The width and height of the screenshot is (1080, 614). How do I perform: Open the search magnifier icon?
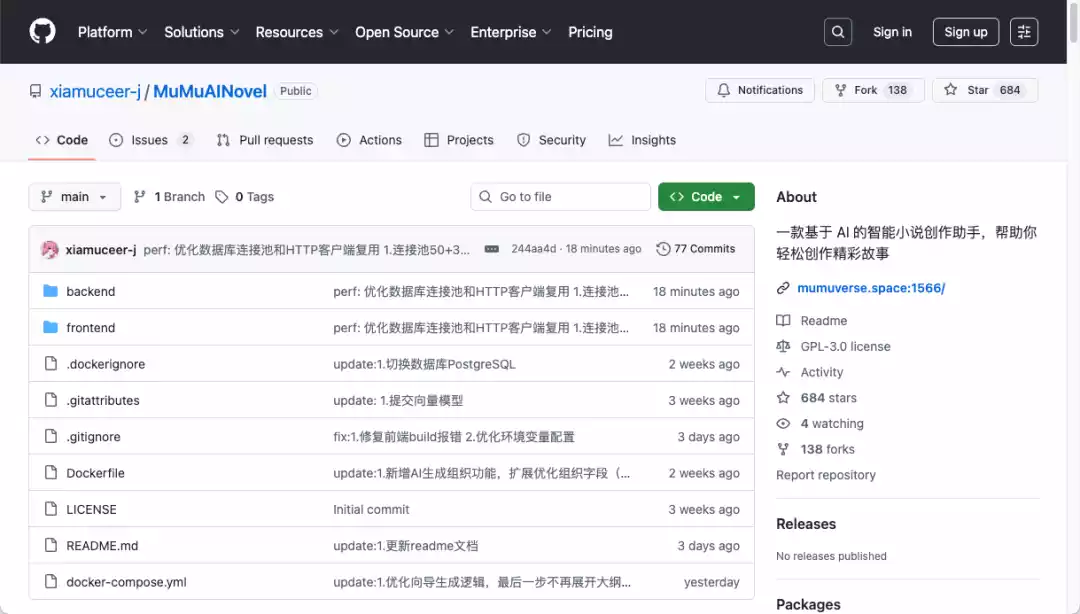point(838,32)
